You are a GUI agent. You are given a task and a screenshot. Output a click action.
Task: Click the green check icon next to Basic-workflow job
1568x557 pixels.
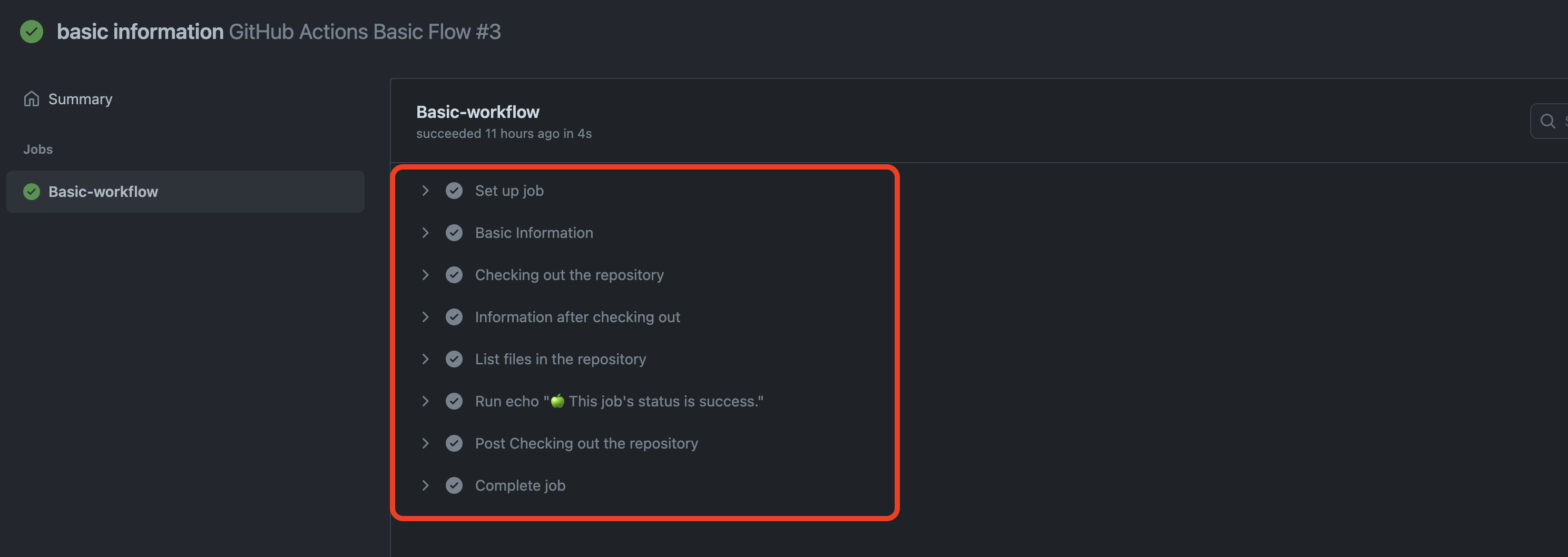click(x=31, y=192)
